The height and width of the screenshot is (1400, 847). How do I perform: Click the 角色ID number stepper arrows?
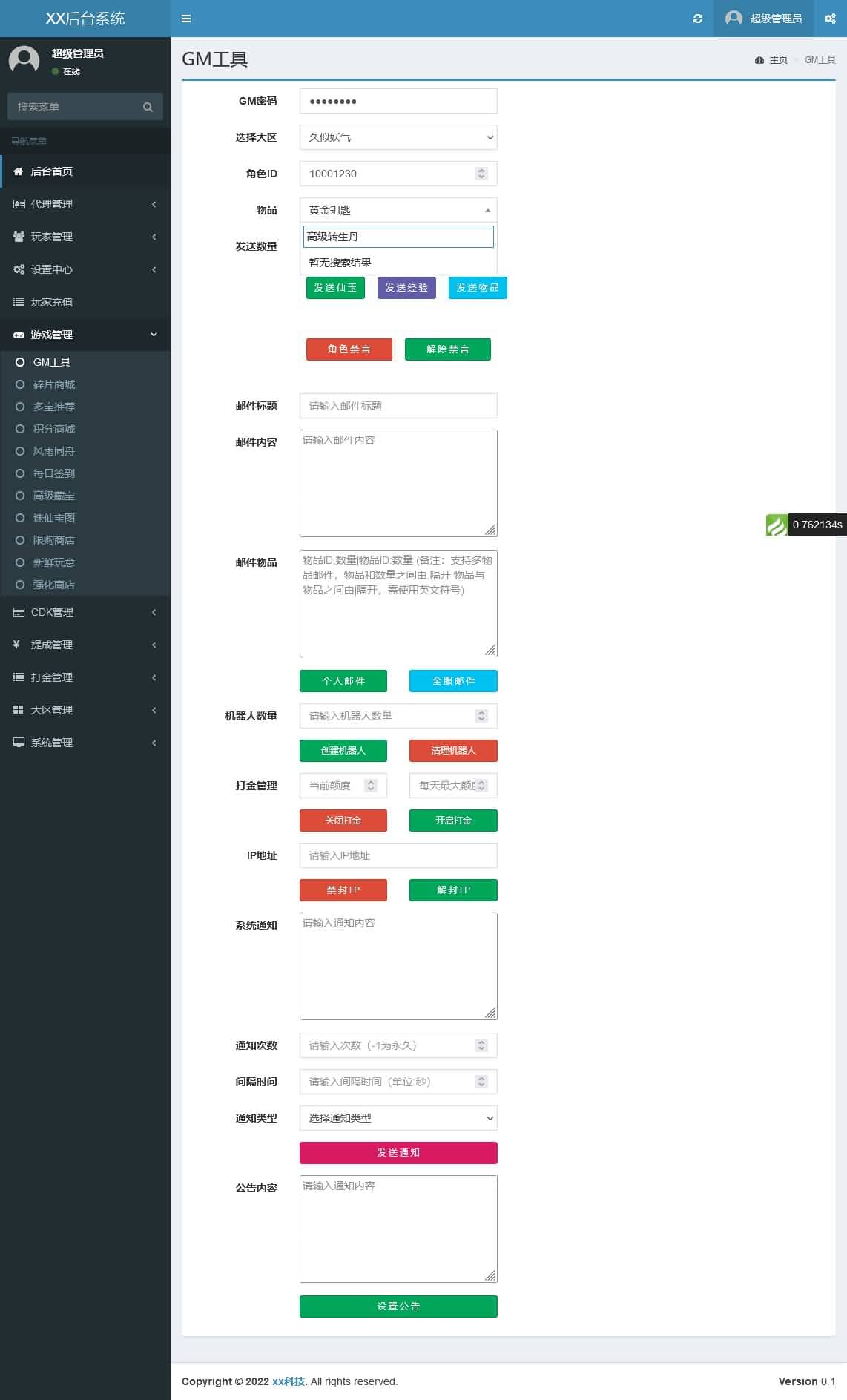(481, 174)
